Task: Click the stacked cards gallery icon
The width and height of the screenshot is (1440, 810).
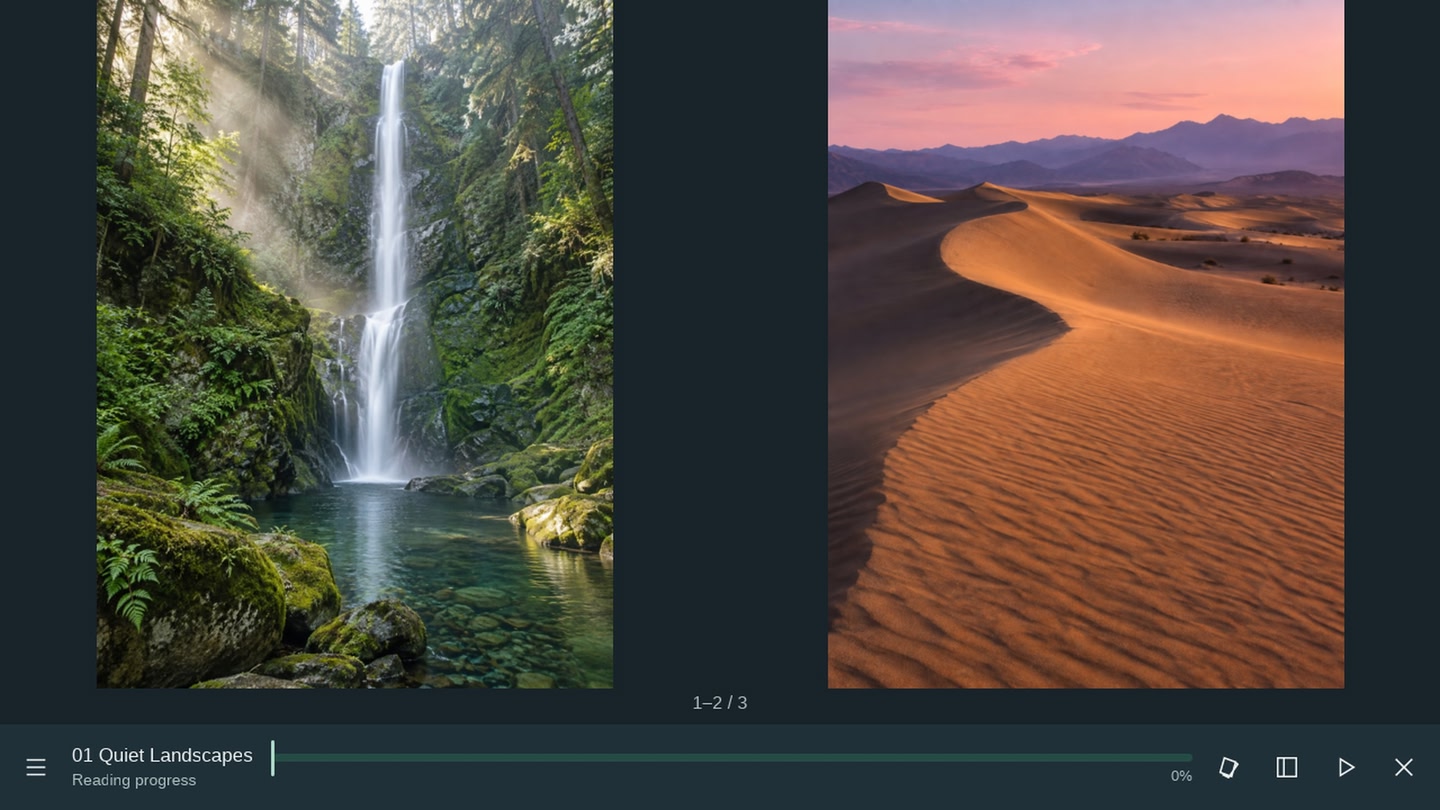Action: click(1228, 767)
